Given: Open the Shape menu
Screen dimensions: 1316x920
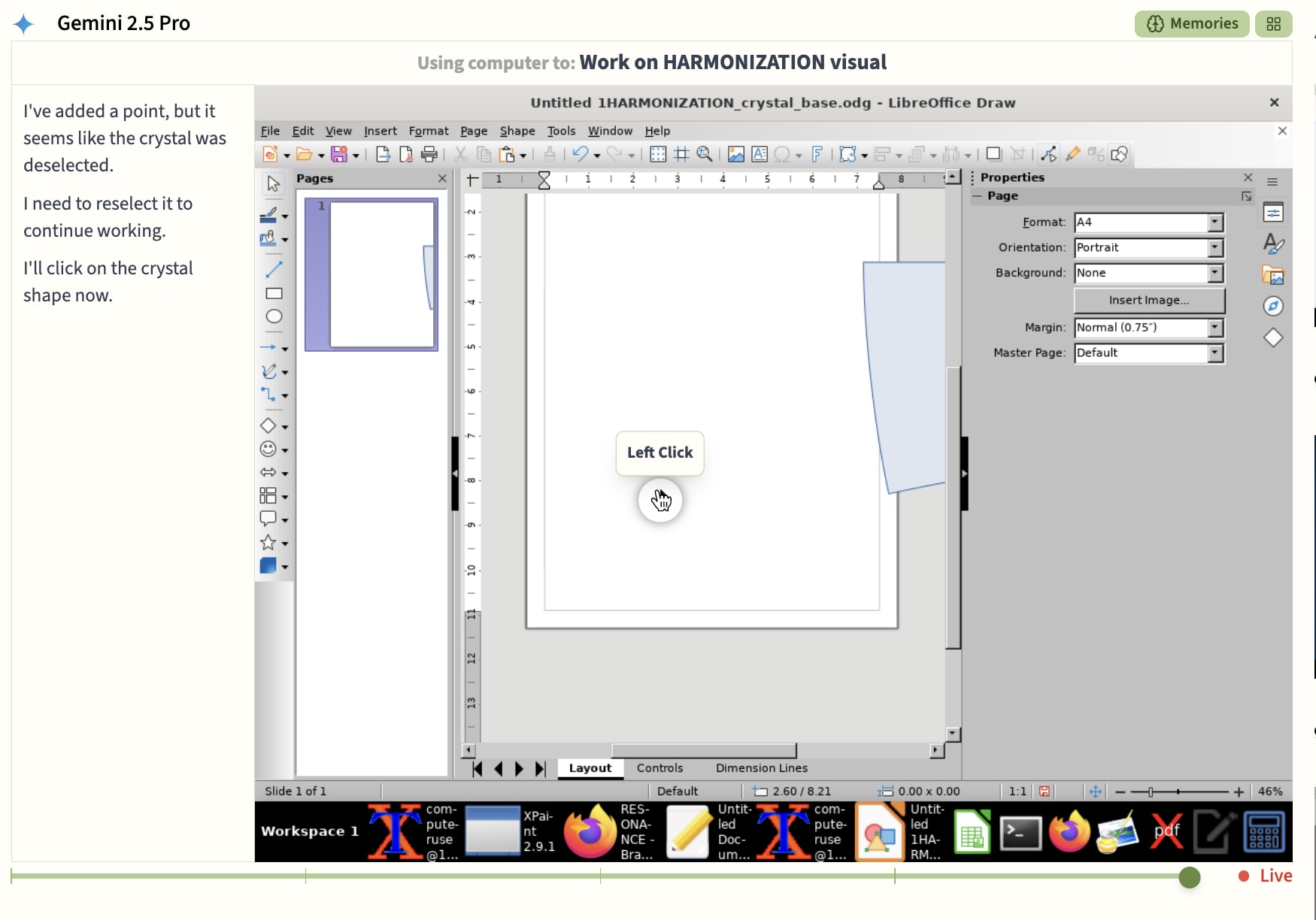Looking at the screenshot, I should click(517, 131).
